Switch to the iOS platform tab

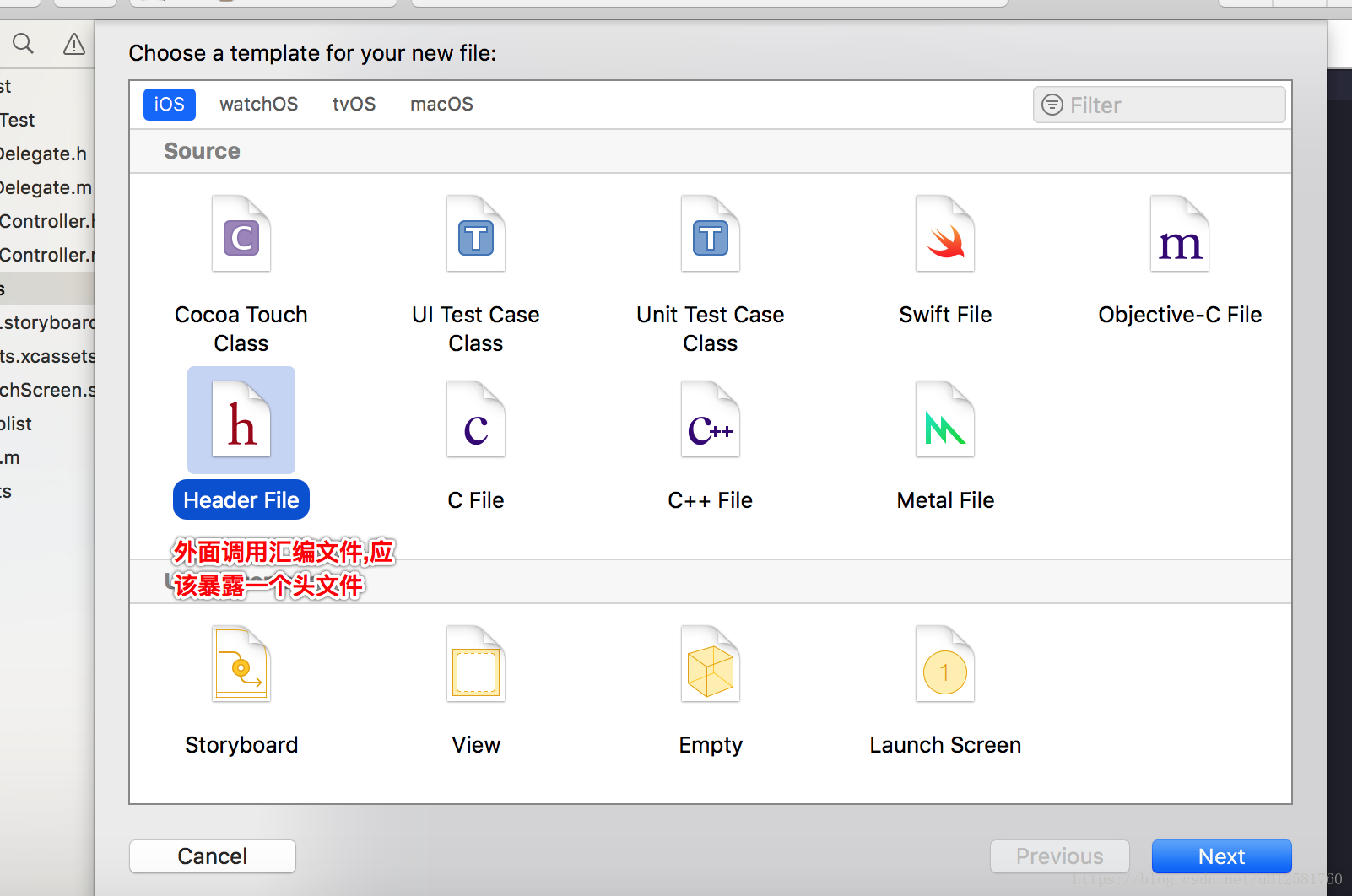coord(170,105)
